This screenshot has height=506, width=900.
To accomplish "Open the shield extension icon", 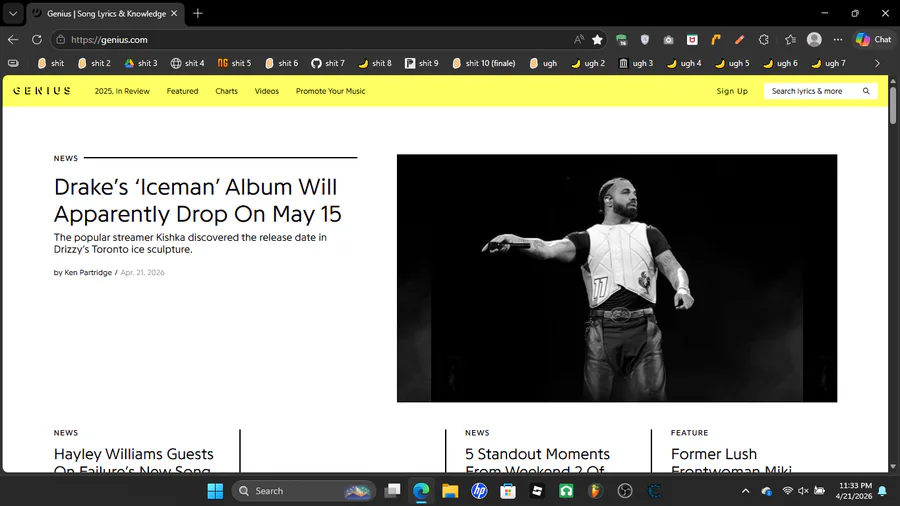I will click(x=645, y=40).
